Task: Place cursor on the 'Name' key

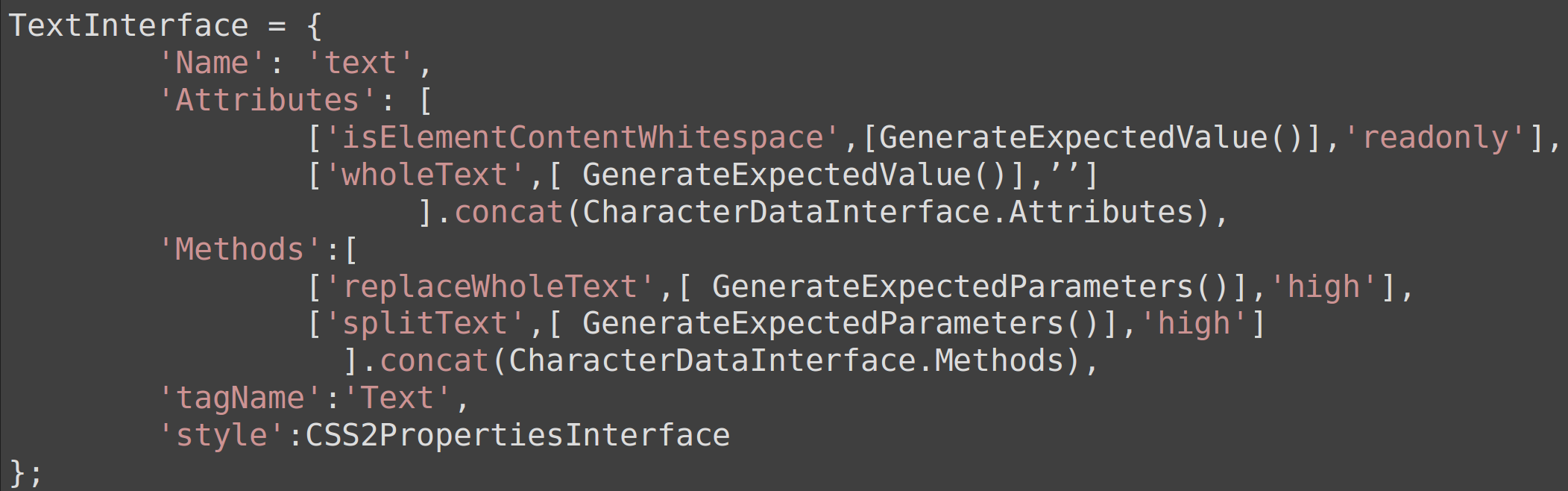Action: [212, 63]
